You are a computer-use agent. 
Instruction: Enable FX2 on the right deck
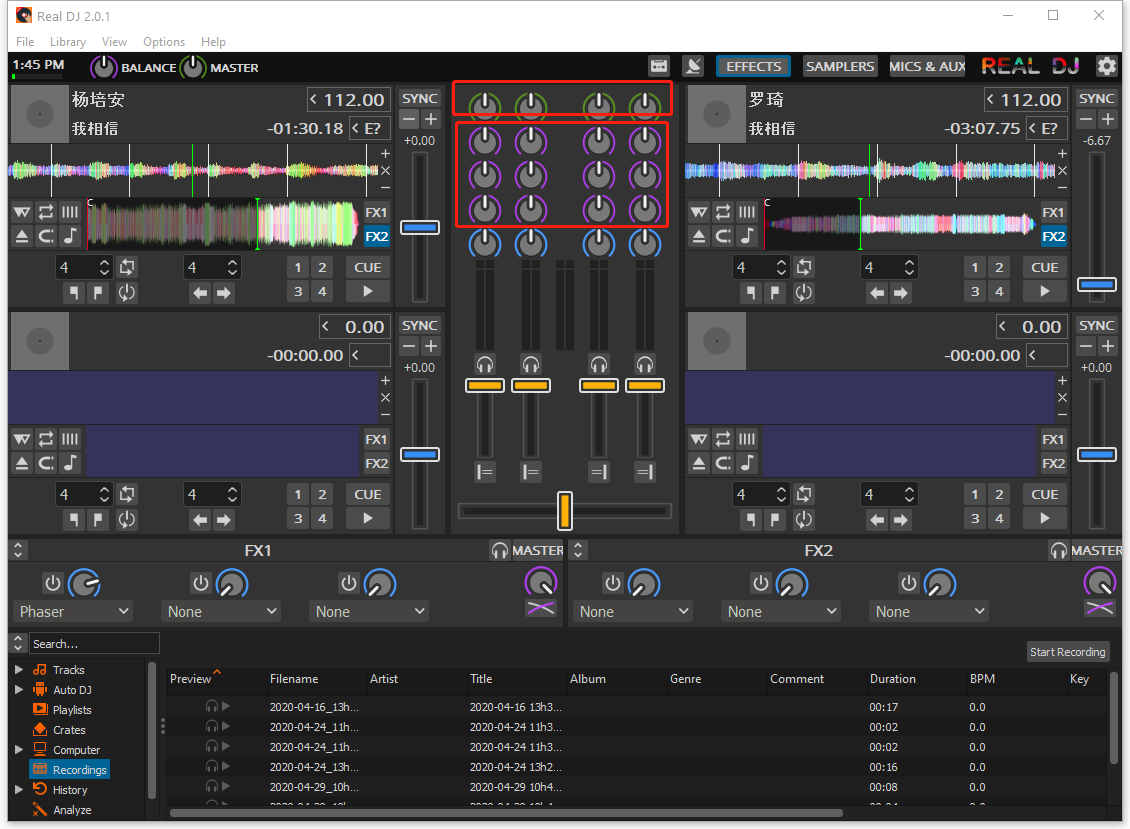(1054, 236)
